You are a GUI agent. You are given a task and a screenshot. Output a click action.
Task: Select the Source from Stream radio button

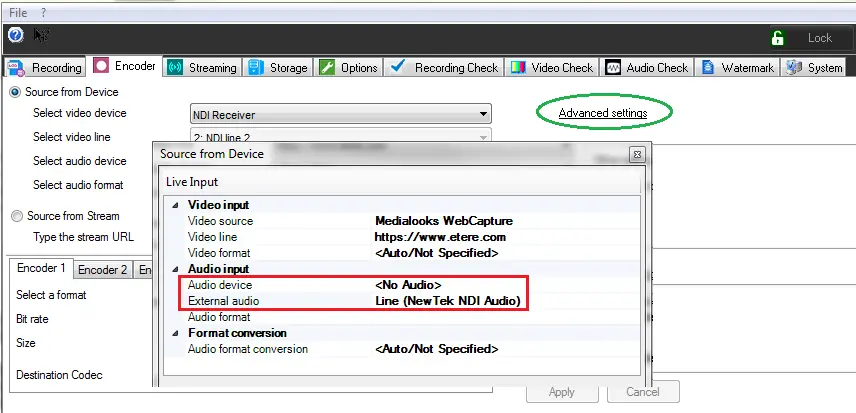click(x=16, y=216)
